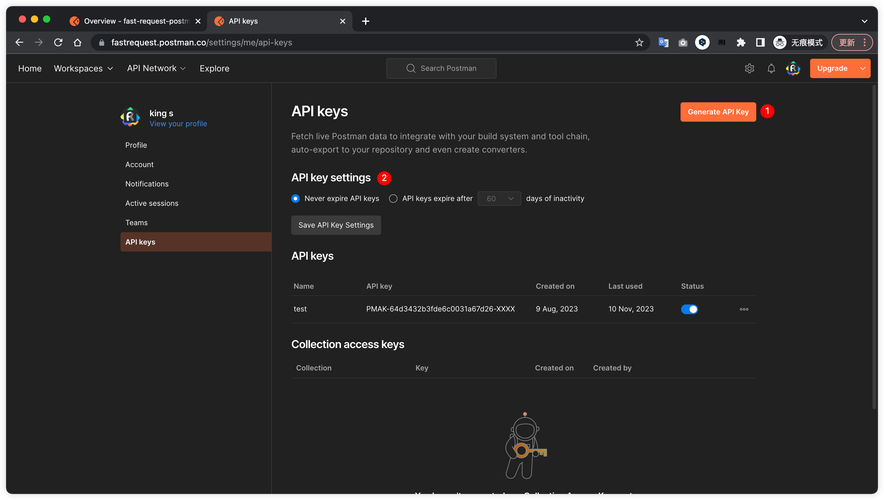Open the days of inactivity dropdown

(499, 199)
